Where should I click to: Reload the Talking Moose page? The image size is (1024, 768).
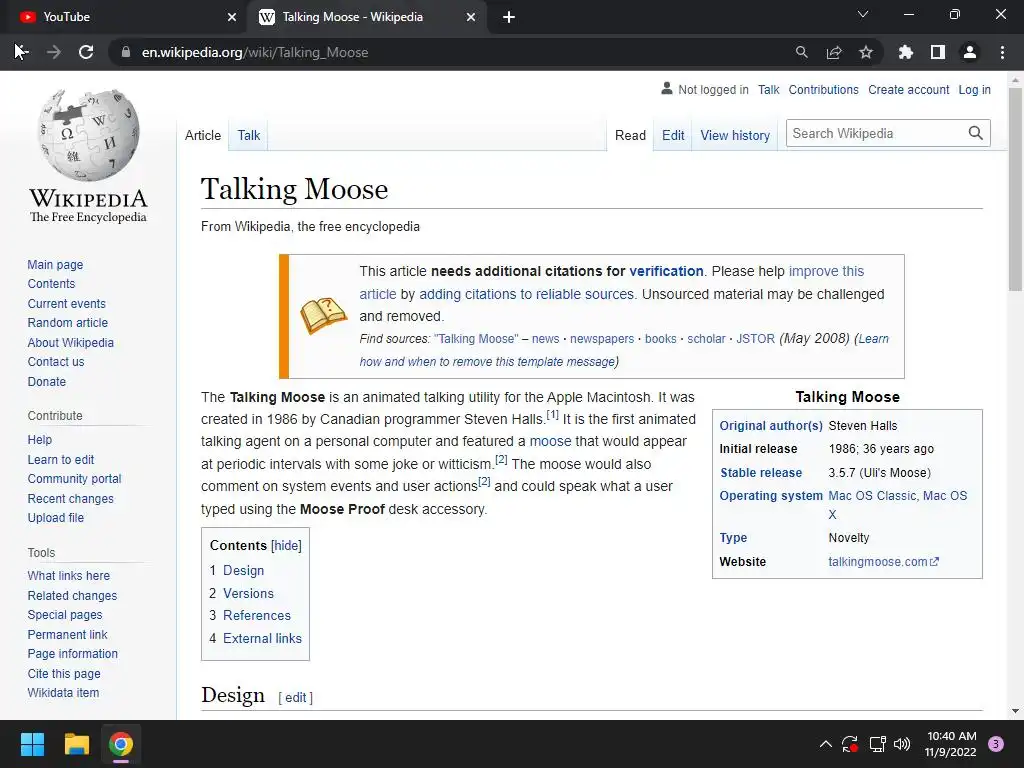pyautogui.click(x=86, y=52)
